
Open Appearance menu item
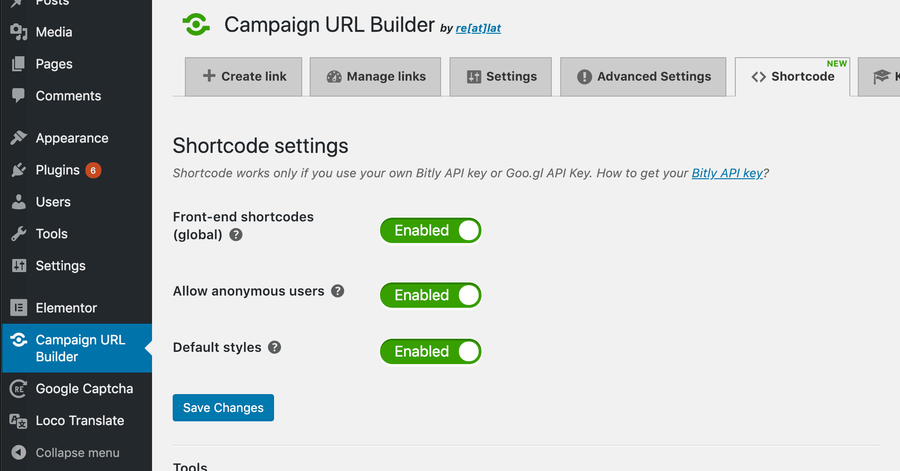tap(72, 138)
